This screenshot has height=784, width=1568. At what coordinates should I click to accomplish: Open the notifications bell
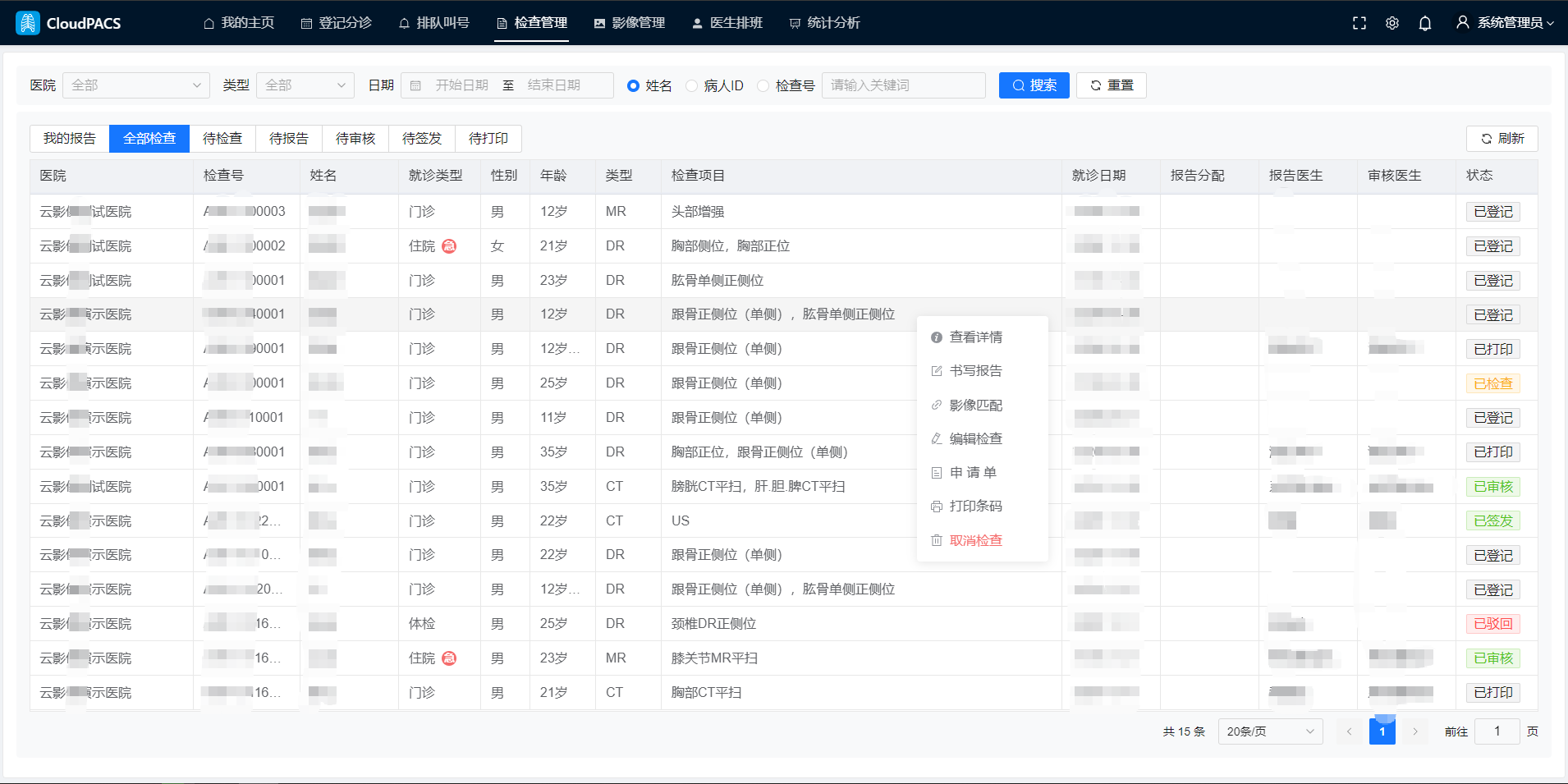(1425, 23)
